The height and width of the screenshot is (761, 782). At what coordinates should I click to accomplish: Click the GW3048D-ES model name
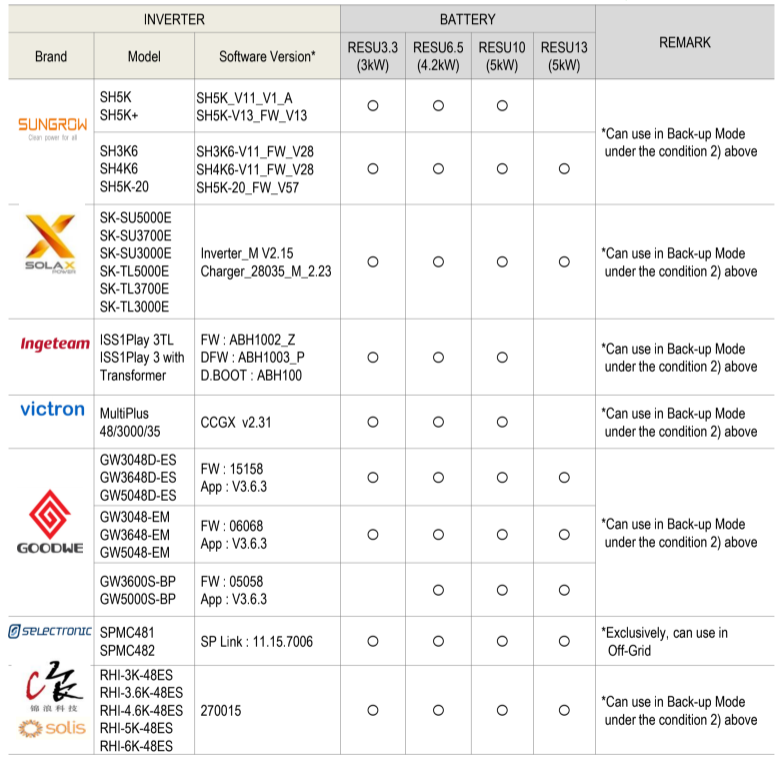(138, 459)
